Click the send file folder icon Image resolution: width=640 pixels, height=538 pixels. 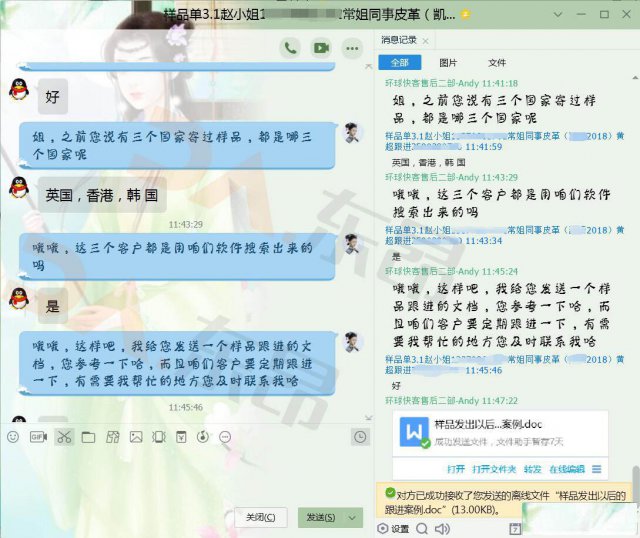(88, 437)
